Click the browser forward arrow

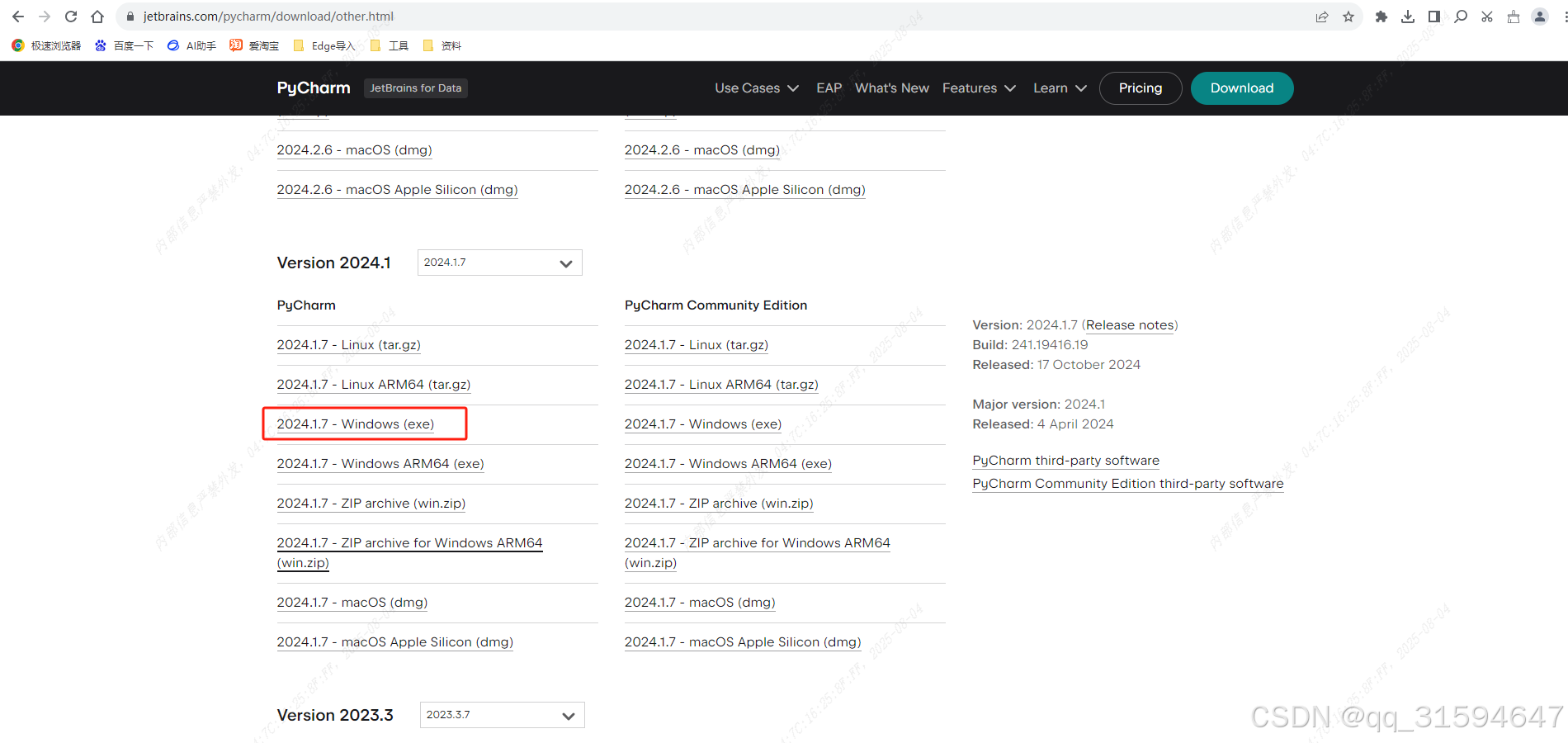[45, 17]
